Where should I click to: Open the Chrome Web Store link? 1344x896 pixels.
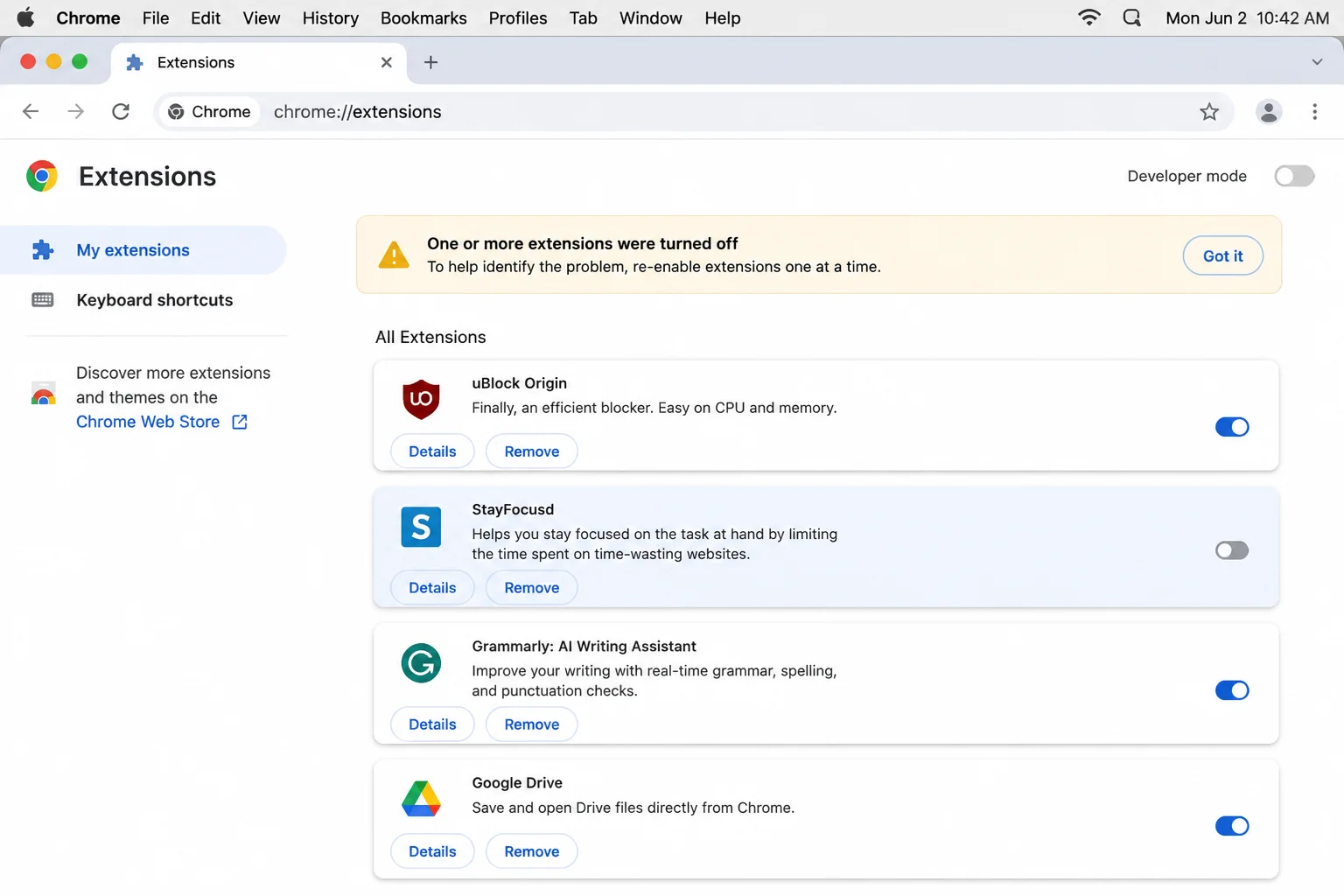tap(148, 422)
